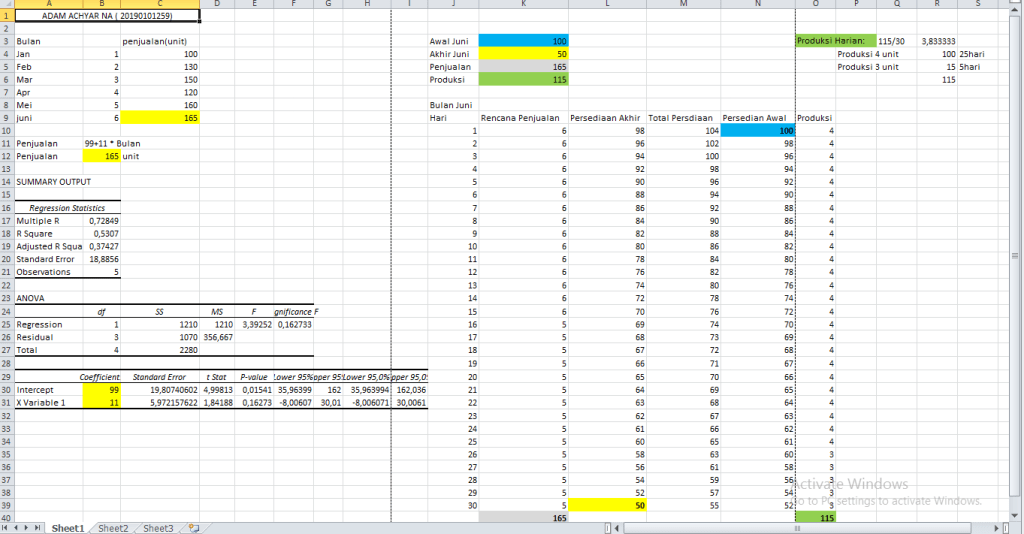This screenshot has width=1024, height=534.
Task: Click the Insert Worksheet icon
Action: coord(194,527)
